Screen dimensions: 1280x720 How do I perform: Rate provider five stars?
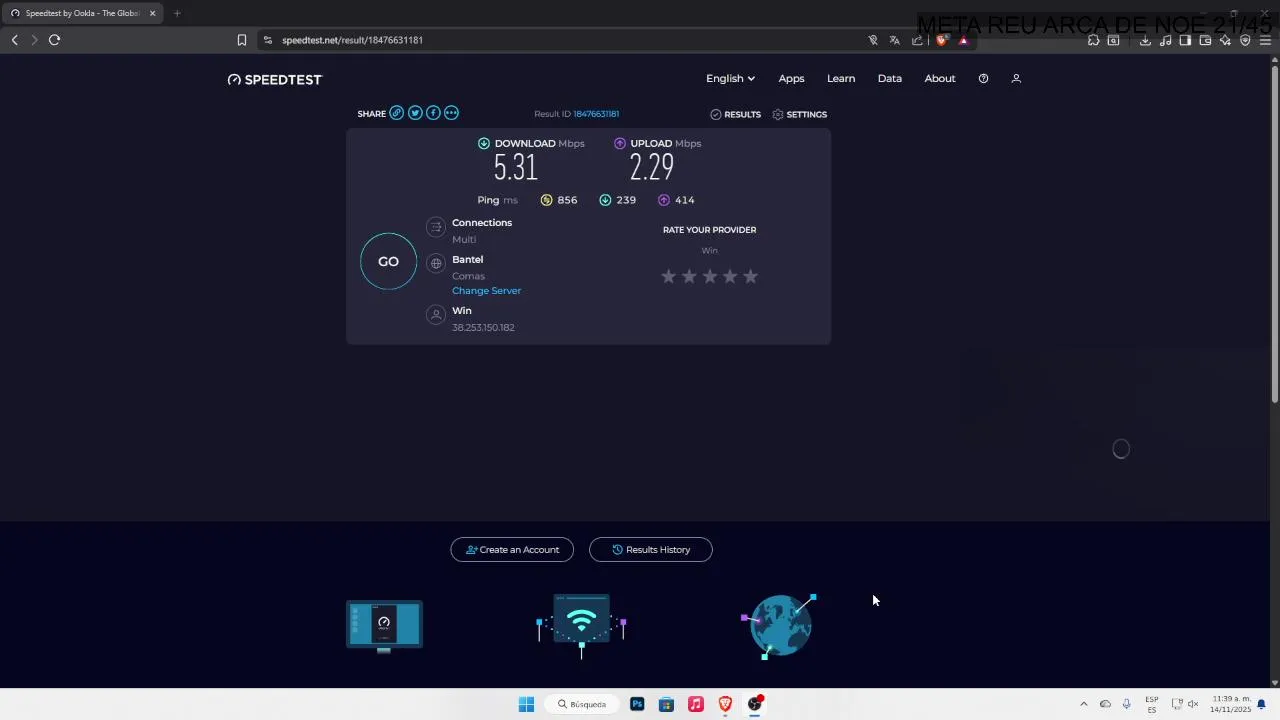[x=750, y=276]
